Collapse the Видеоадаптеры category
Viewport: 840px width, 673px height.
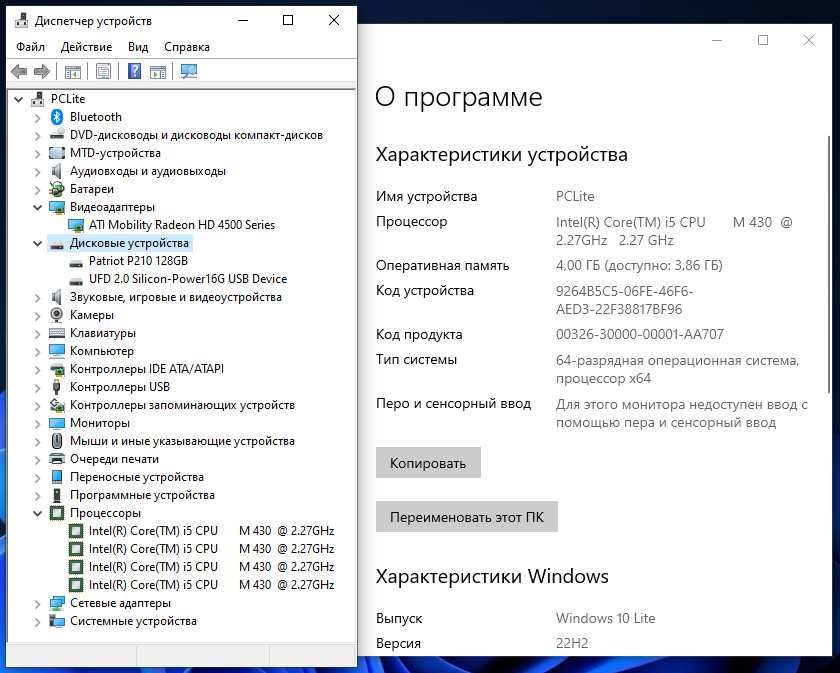(x=38, y=207)
